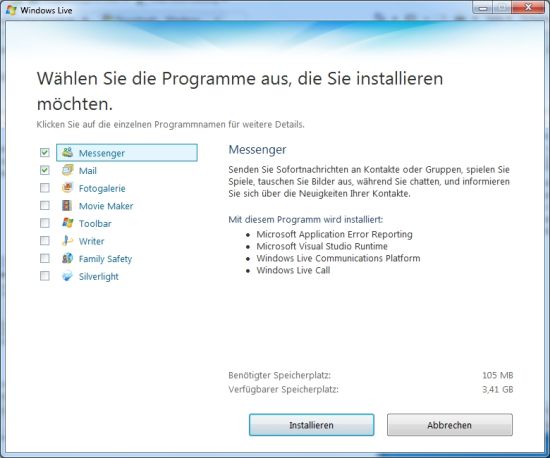Screen dimensions: 550x458
Task: Click the Fotogalerie picture icon
Action: pyautogui.click(x=67, y=188)
